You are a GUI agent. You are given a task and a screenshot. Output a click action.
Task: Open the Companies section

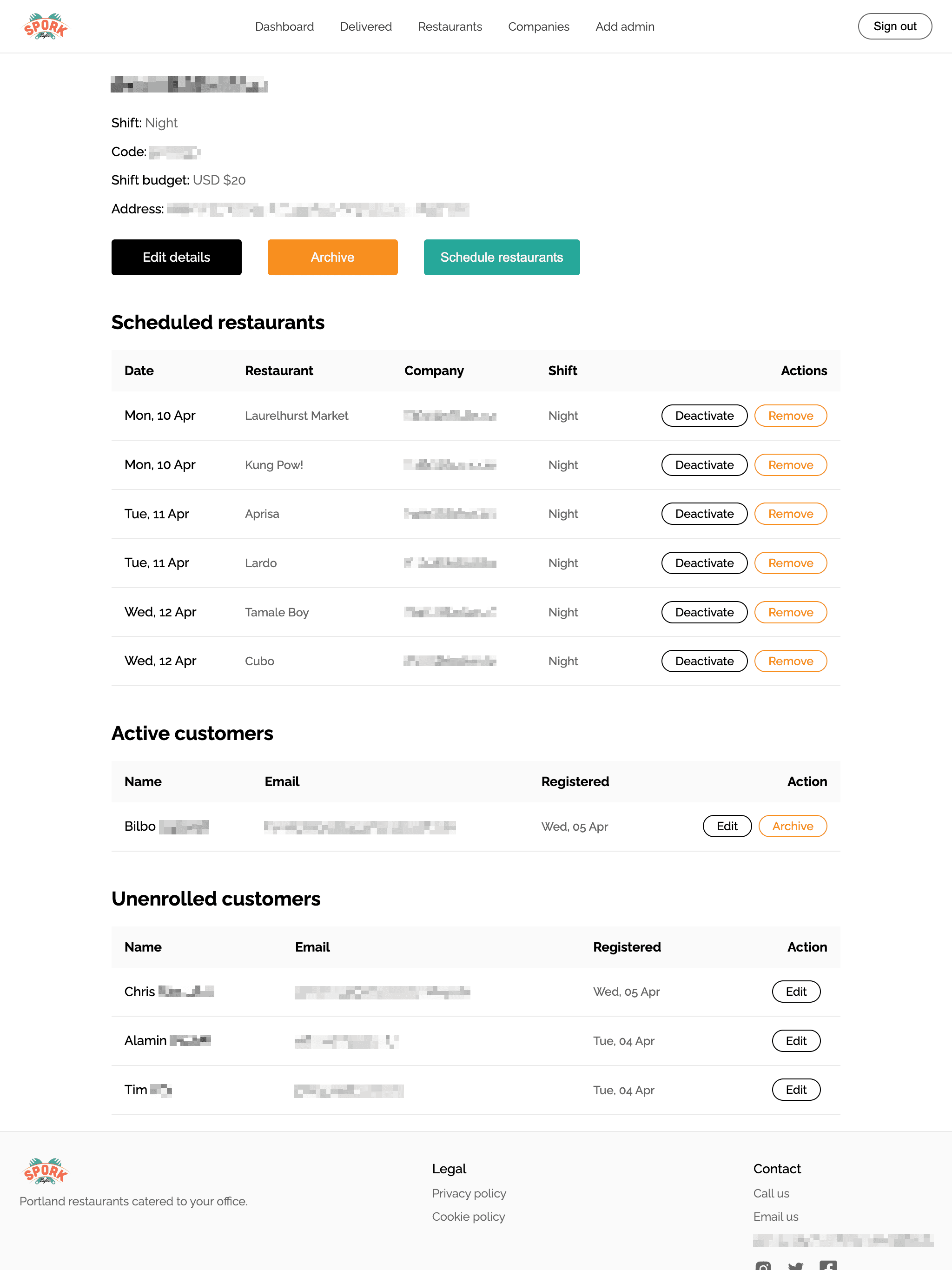tap(539, 26)
